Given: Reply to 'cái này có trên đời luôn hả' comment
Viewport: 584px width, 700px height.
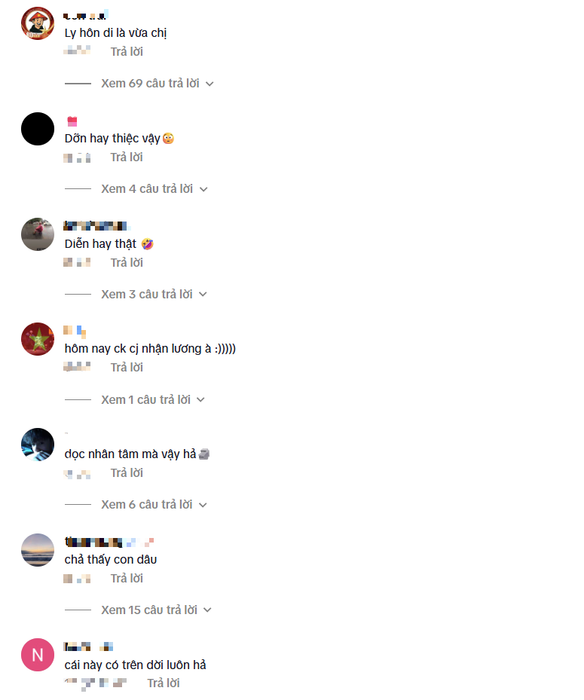Looking at the screenshot, I should tap(163, 683).
